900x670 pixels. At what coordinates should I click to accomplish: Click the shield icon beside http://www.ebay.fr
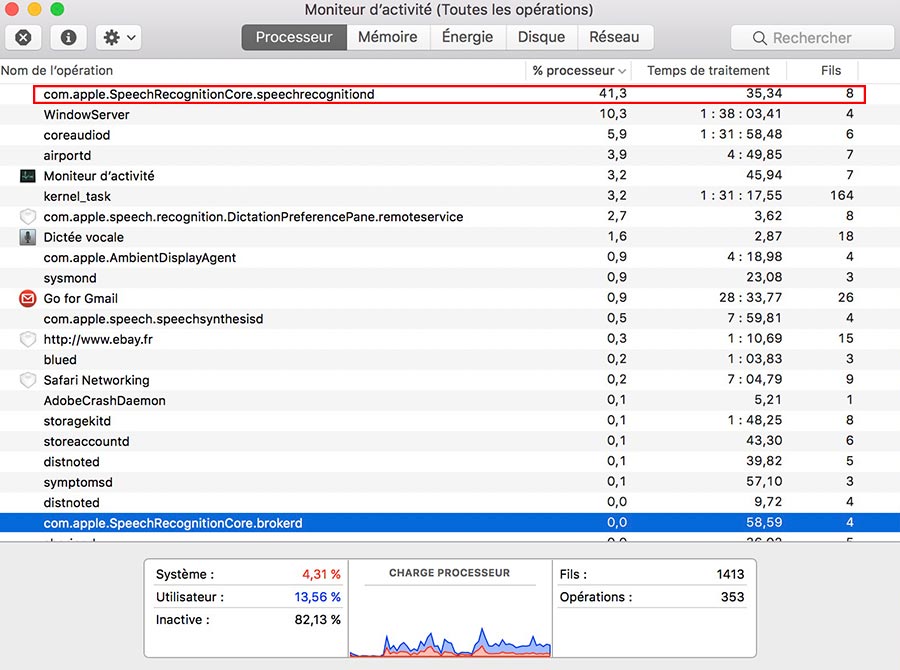[x=28, y=339]
